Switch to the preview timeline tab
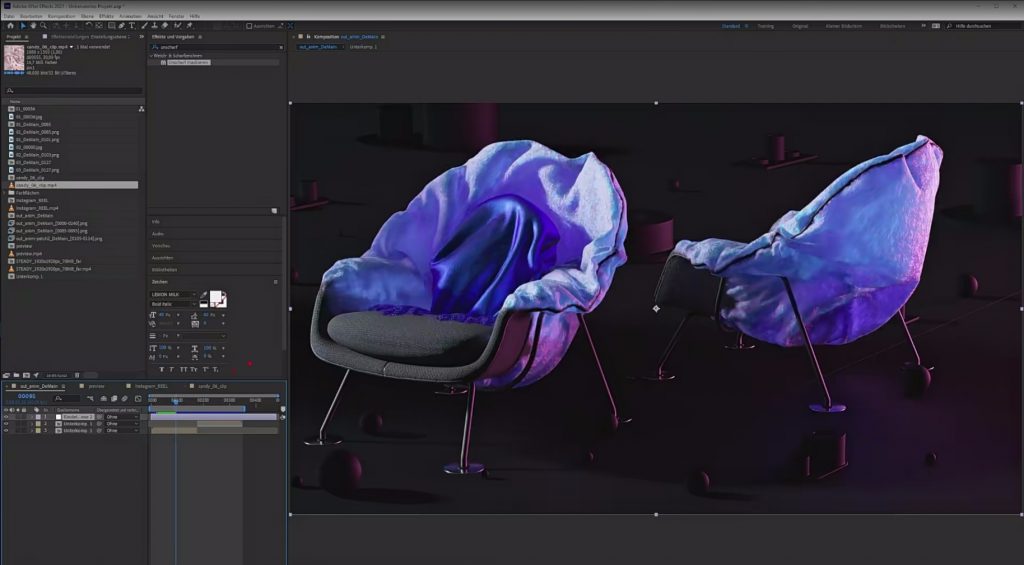Screen dimensions: 1024x565 click(x=96, y=387)
